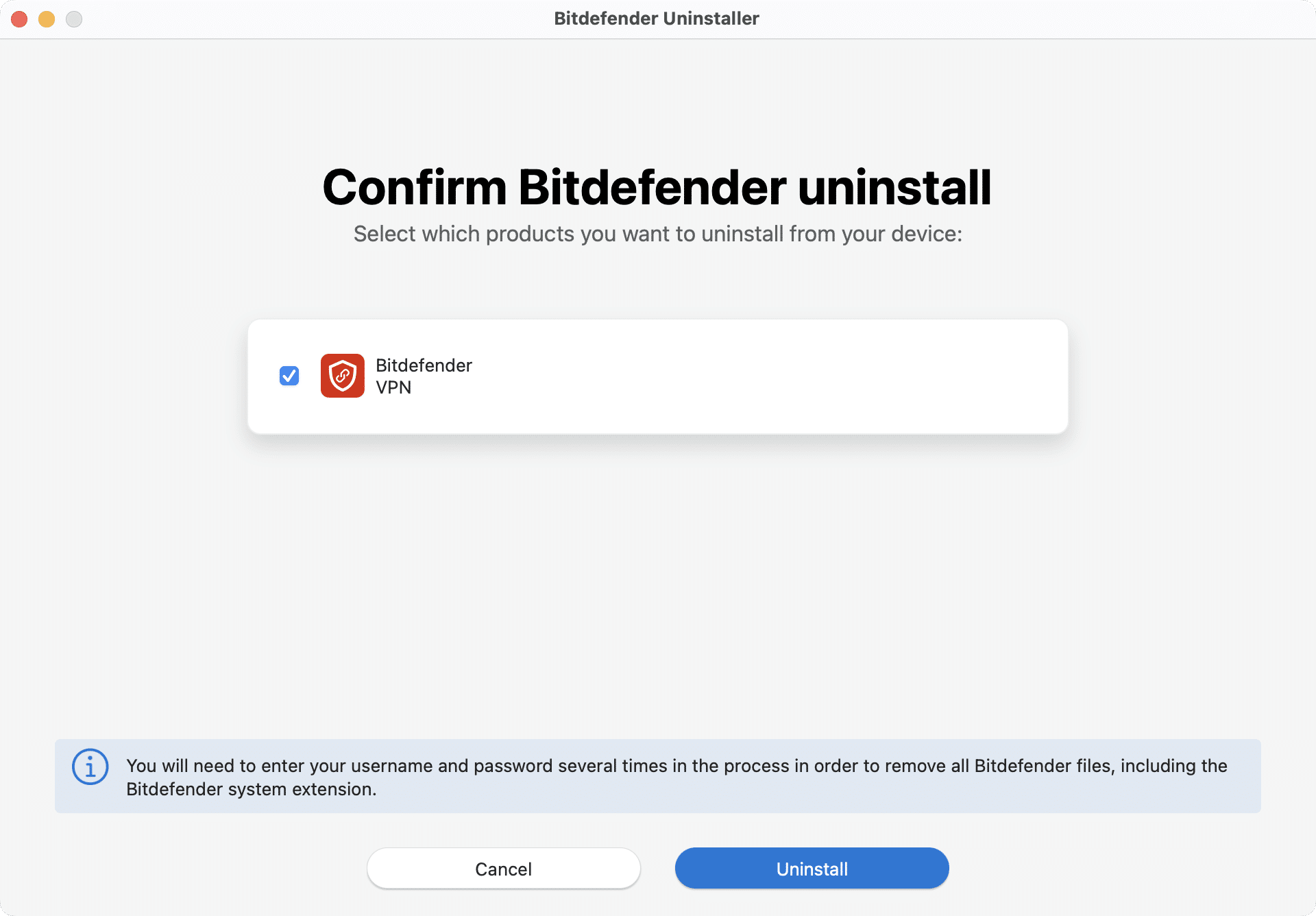Screen dimensions: 1316x916
Task: Deselect Bitdefender VPN from the uninstall list
Action: (x=289, y=376)
